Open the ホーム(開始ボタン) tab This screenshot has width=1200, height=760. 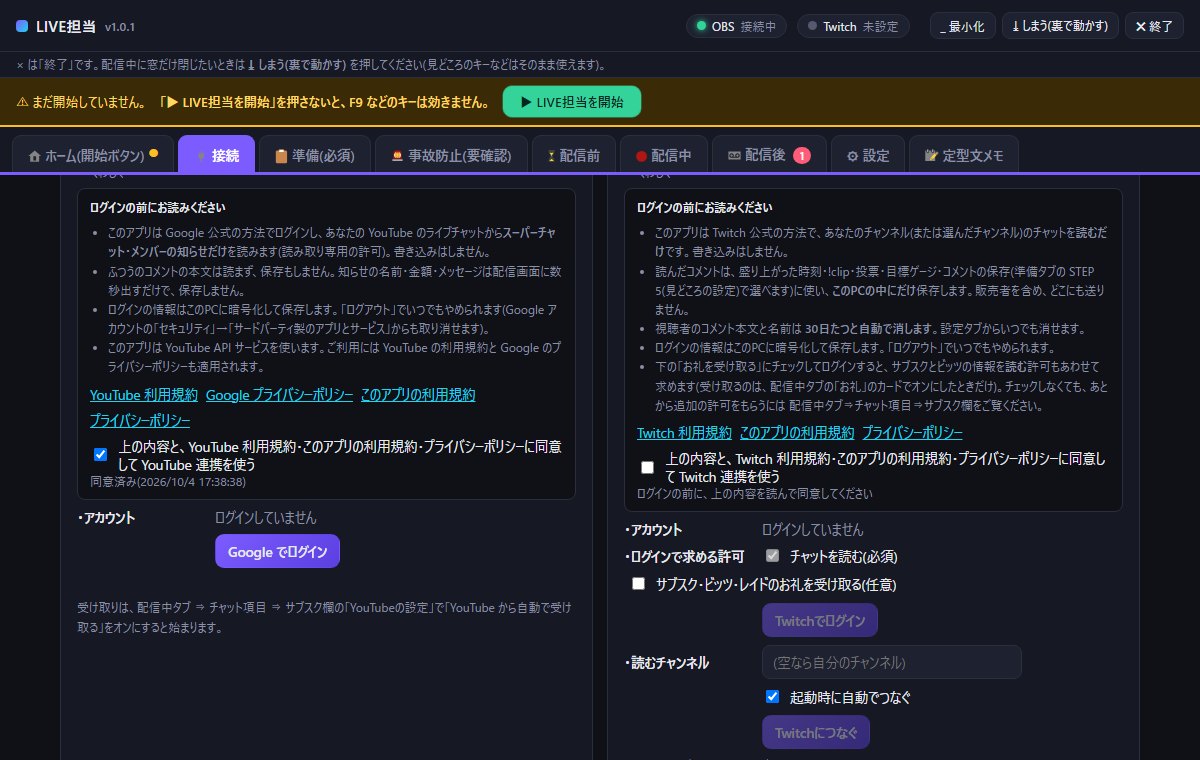(93, 155)
